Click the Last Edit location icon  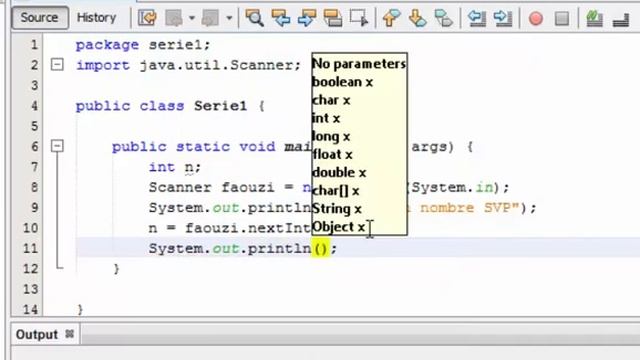click(x=147, y=18)
